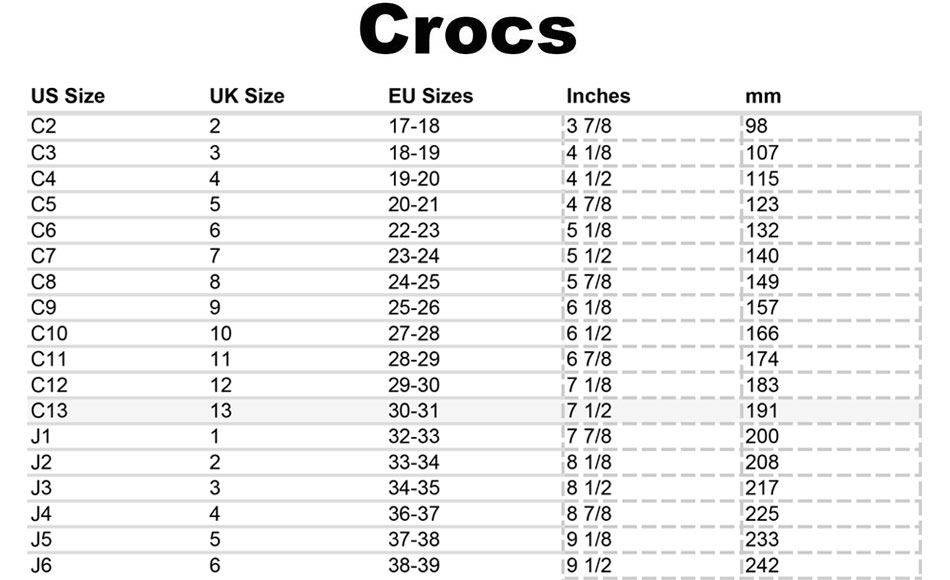Image resolution: width=950 pixels, height=580 pixels.
Task: Click the J6 size cell
Action: [x=41, y=565]
